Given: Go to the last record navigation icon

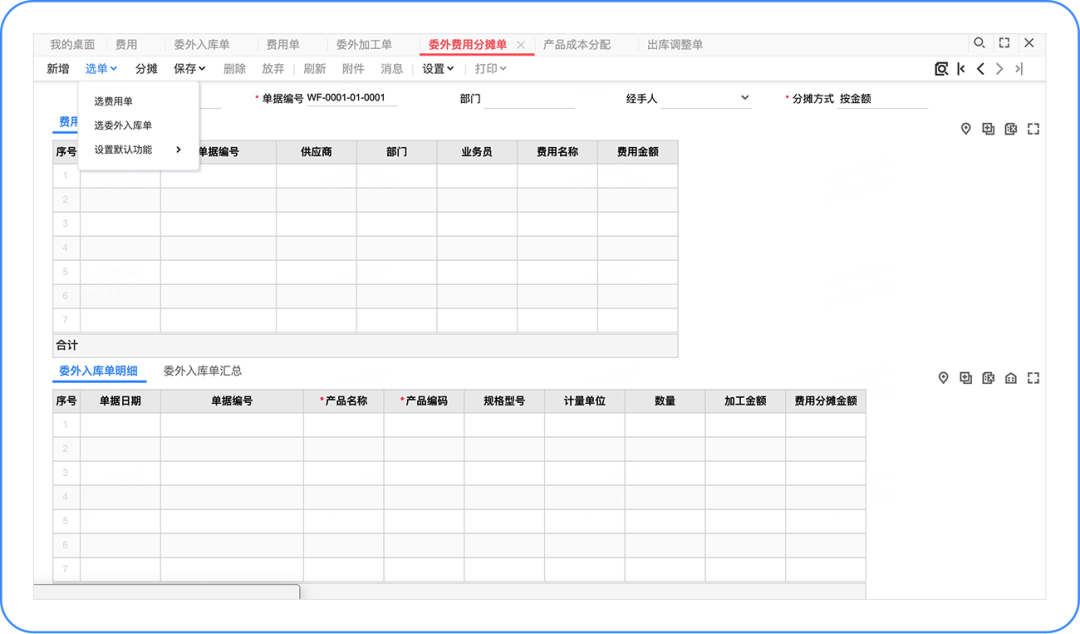Looking at the screenshot, I should tap(1021, 68).
